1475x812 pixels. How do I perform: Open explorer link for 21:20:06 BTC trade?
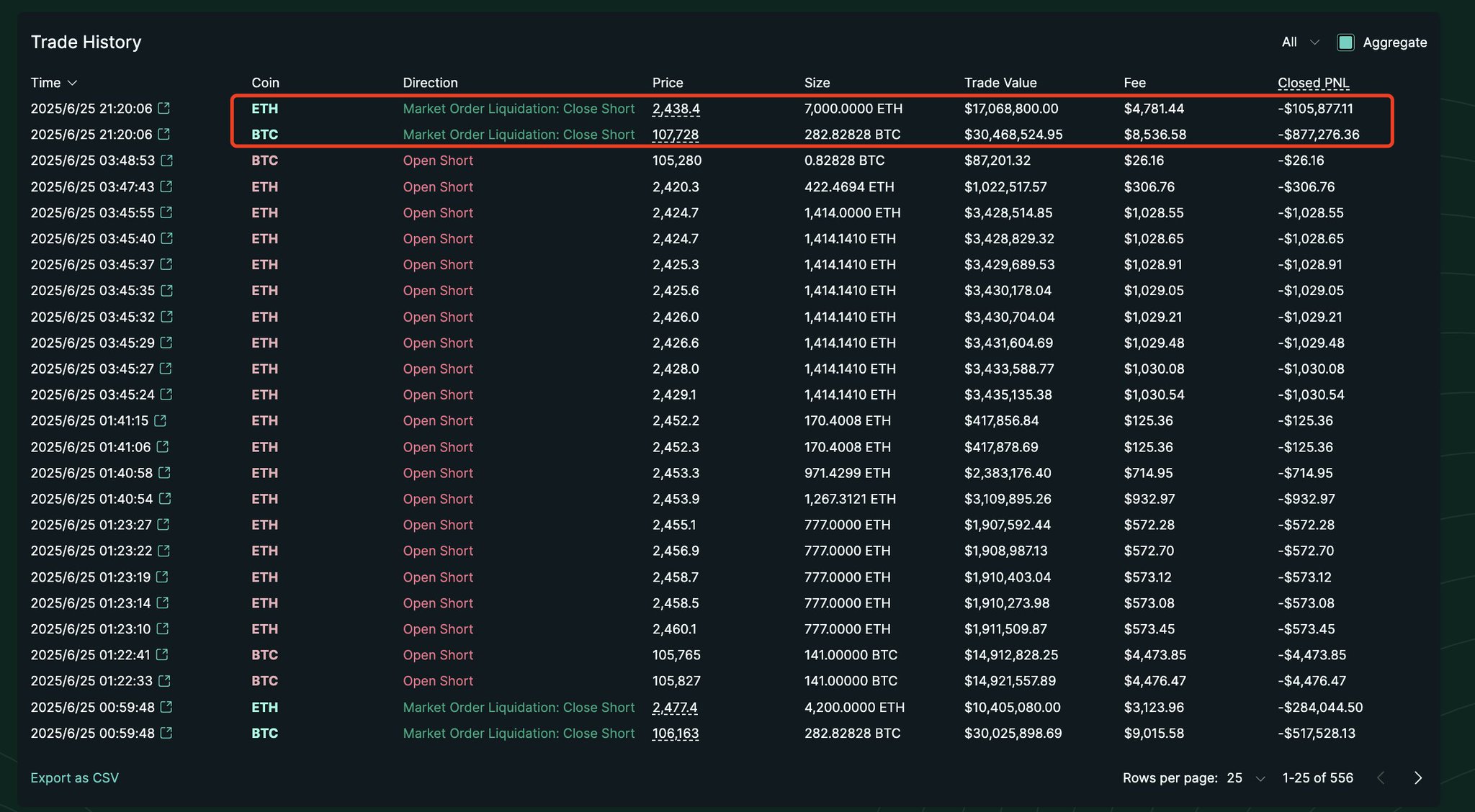[164, 134]
